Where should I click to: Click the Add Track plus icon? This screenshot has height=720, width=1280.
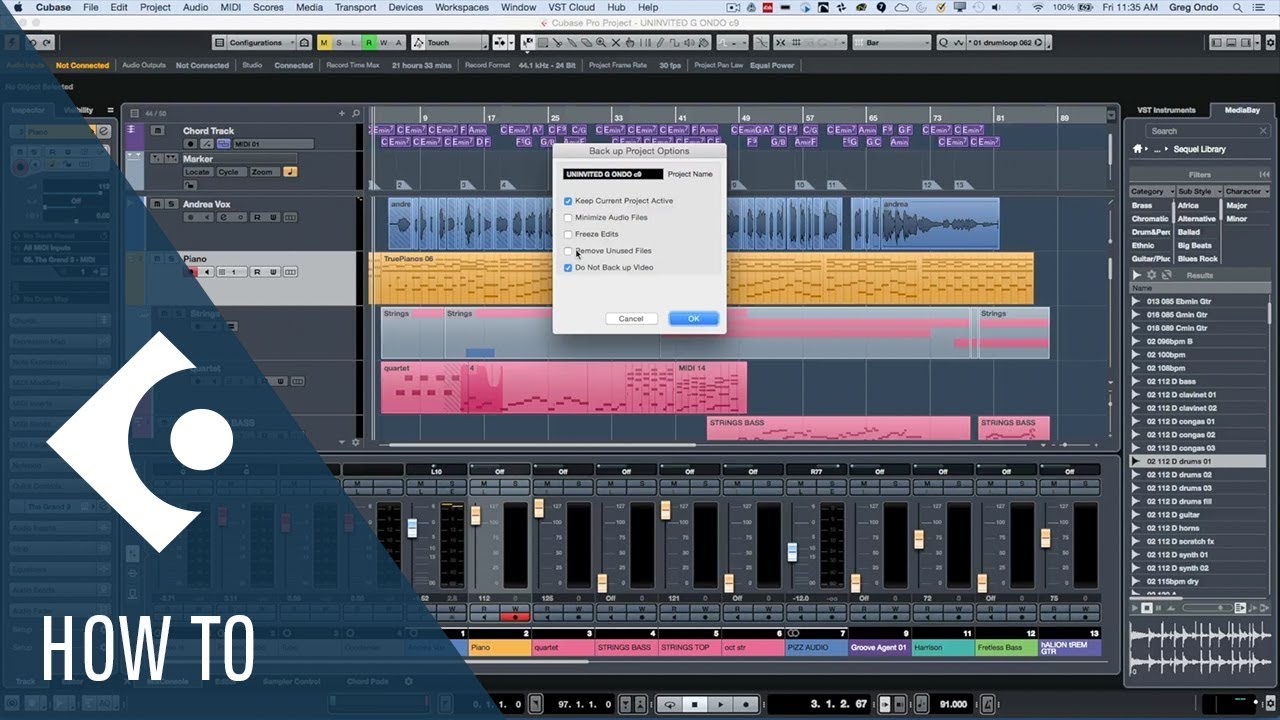click(341, 113)
